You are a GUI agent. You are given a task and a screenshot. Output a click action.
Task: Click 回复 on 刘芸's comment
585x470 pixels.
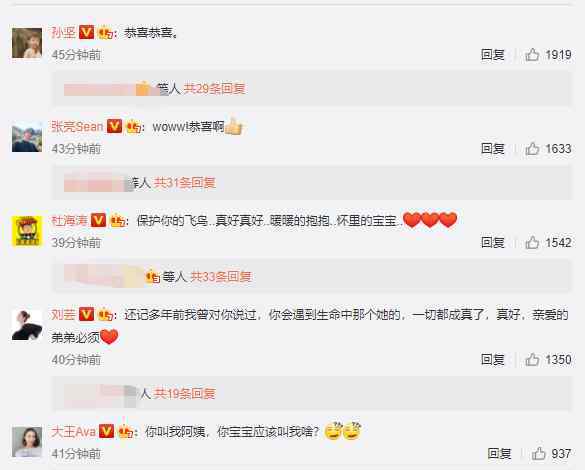tap(492, 360)
